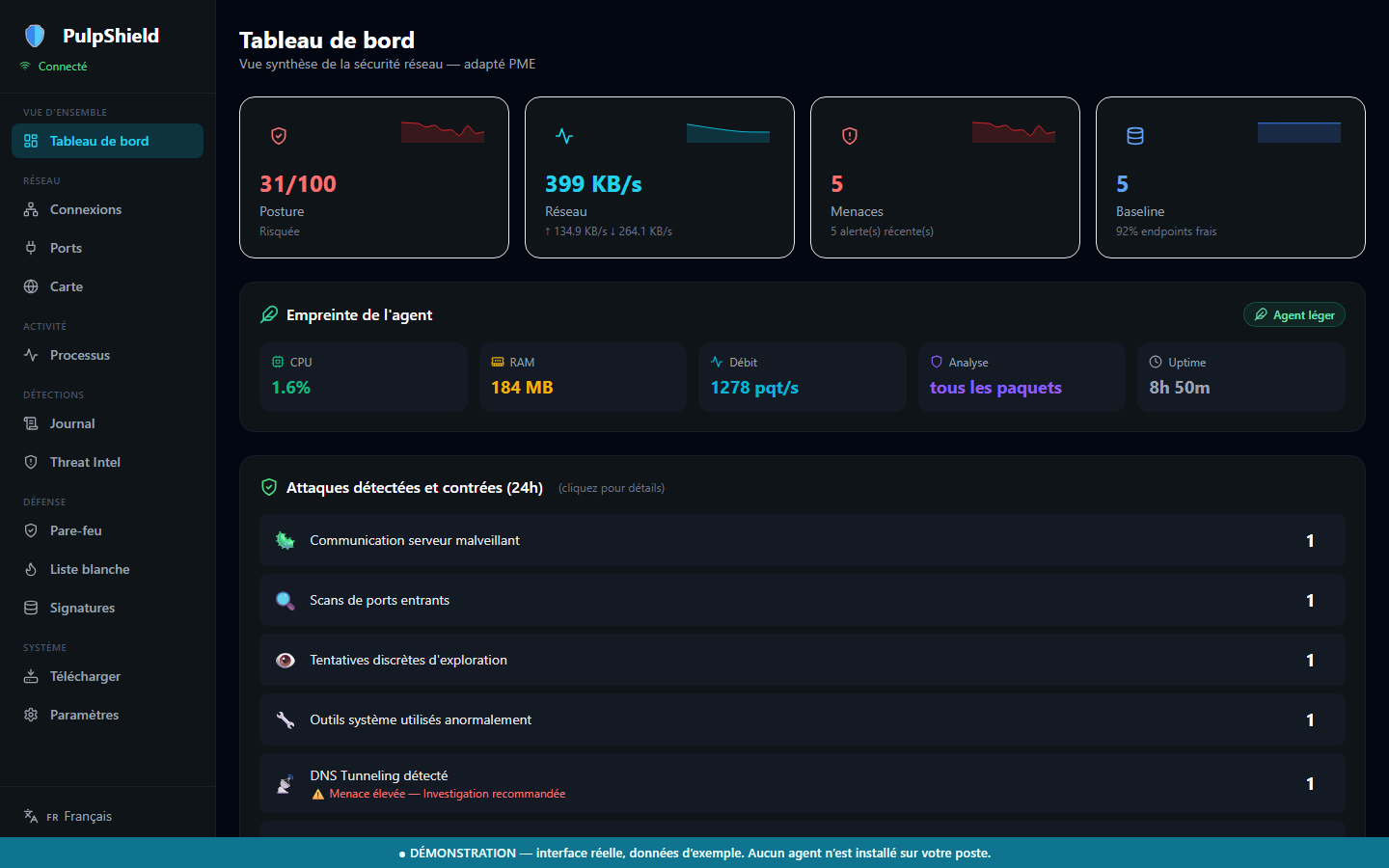Image resolution: width=1389 pixels, height=868 pixels.
Task: Click the DNS Tunneling row icon
Action: coord(286,784)
